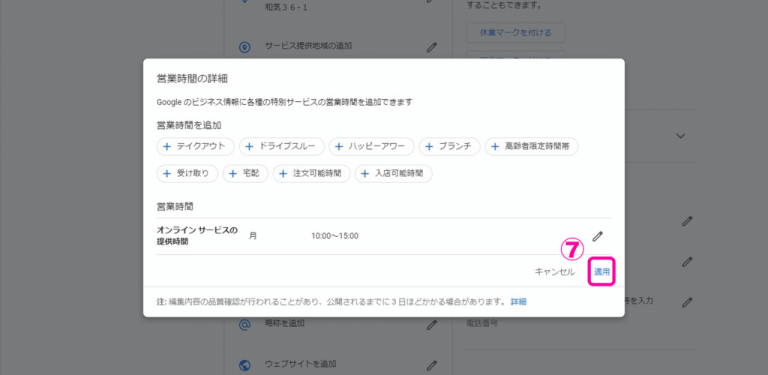Click 10:00～15:00 hours text
The width and height of the screenshot is (768, 375).
(335, 236)
